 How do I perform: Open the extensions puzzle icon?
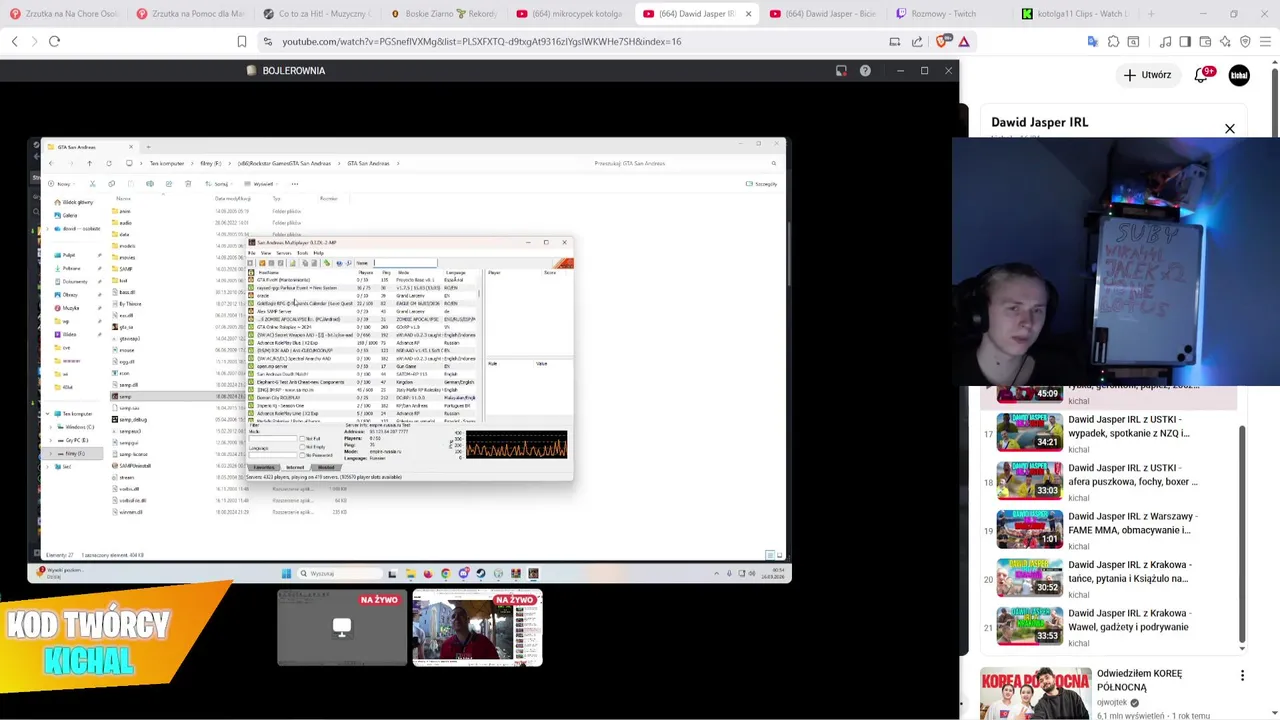1113,41
